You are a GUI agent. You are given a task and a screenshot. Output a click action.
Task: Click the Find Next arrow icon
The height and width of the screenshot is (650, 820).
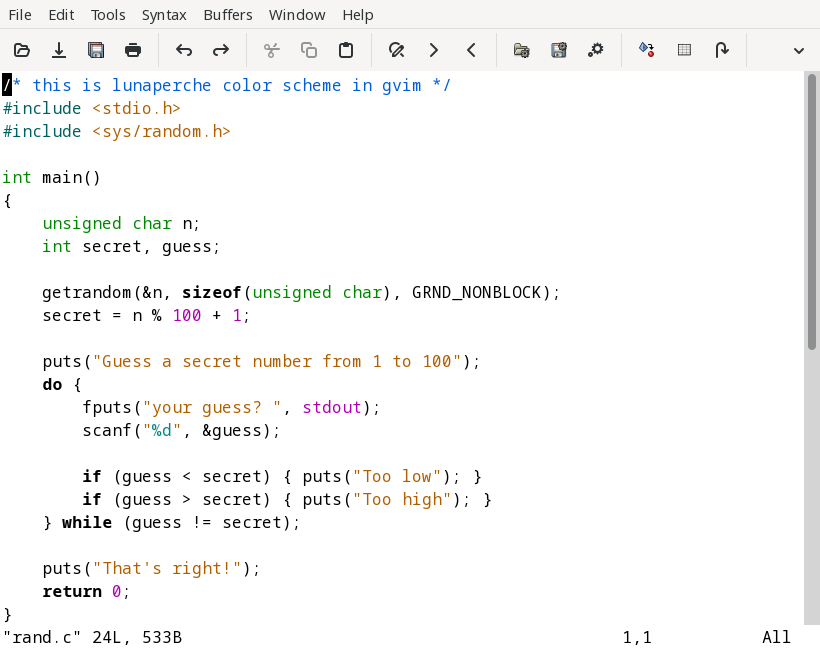pyautogui.click(x=434, y=50)
